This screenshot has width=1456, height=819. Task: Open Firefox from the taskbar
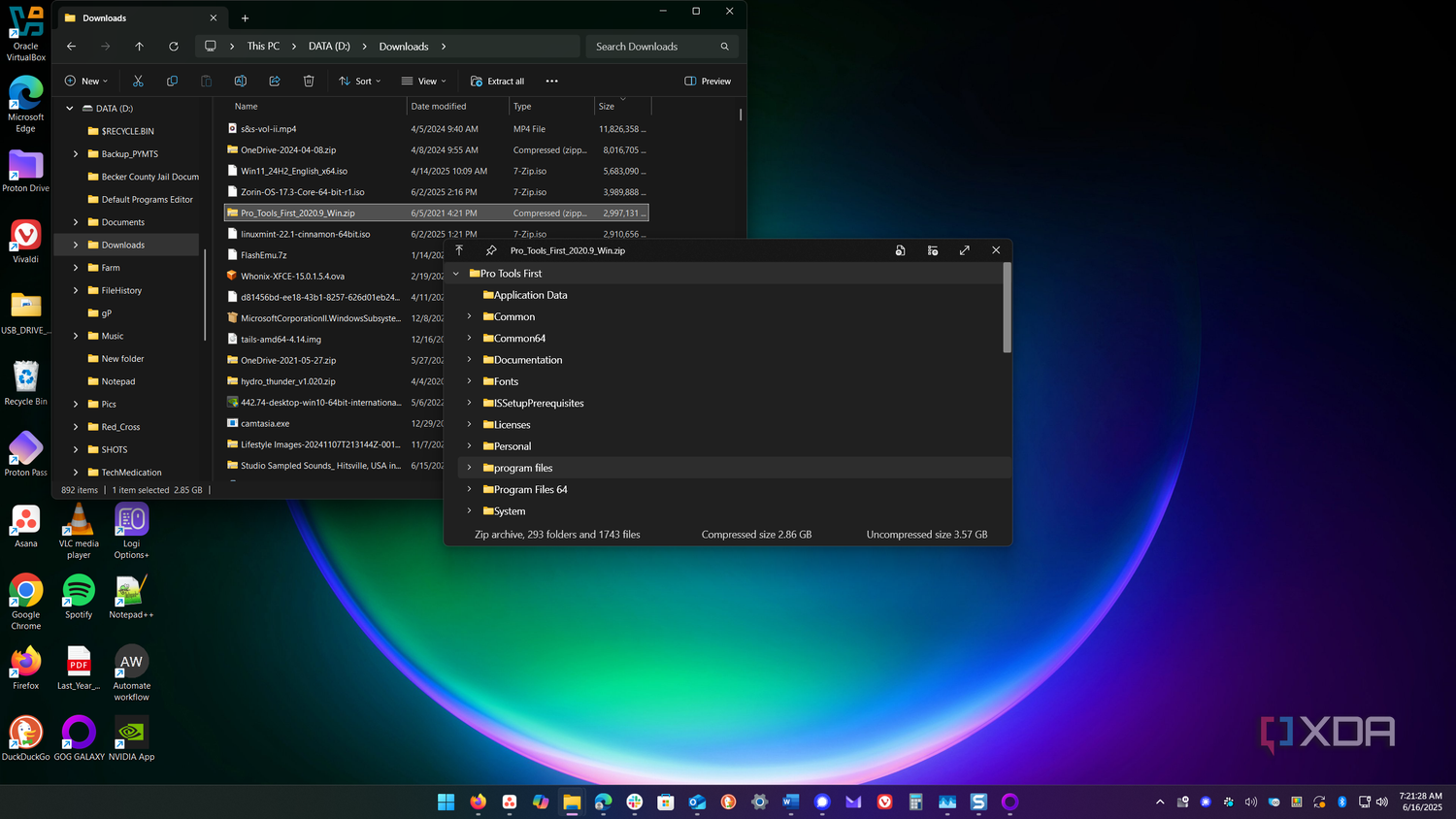pos(478,802)
